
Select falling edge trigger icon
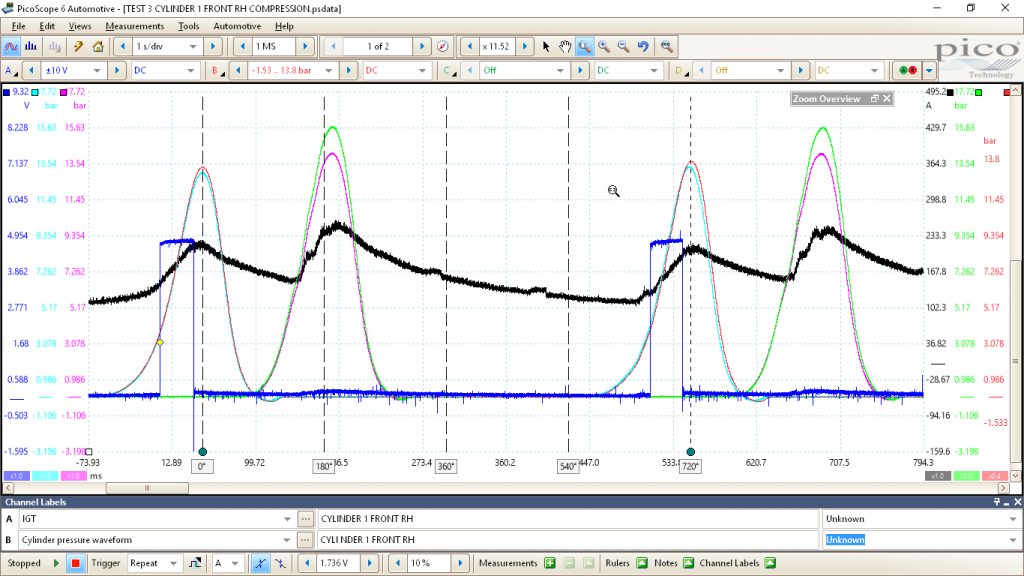(280, 563)
